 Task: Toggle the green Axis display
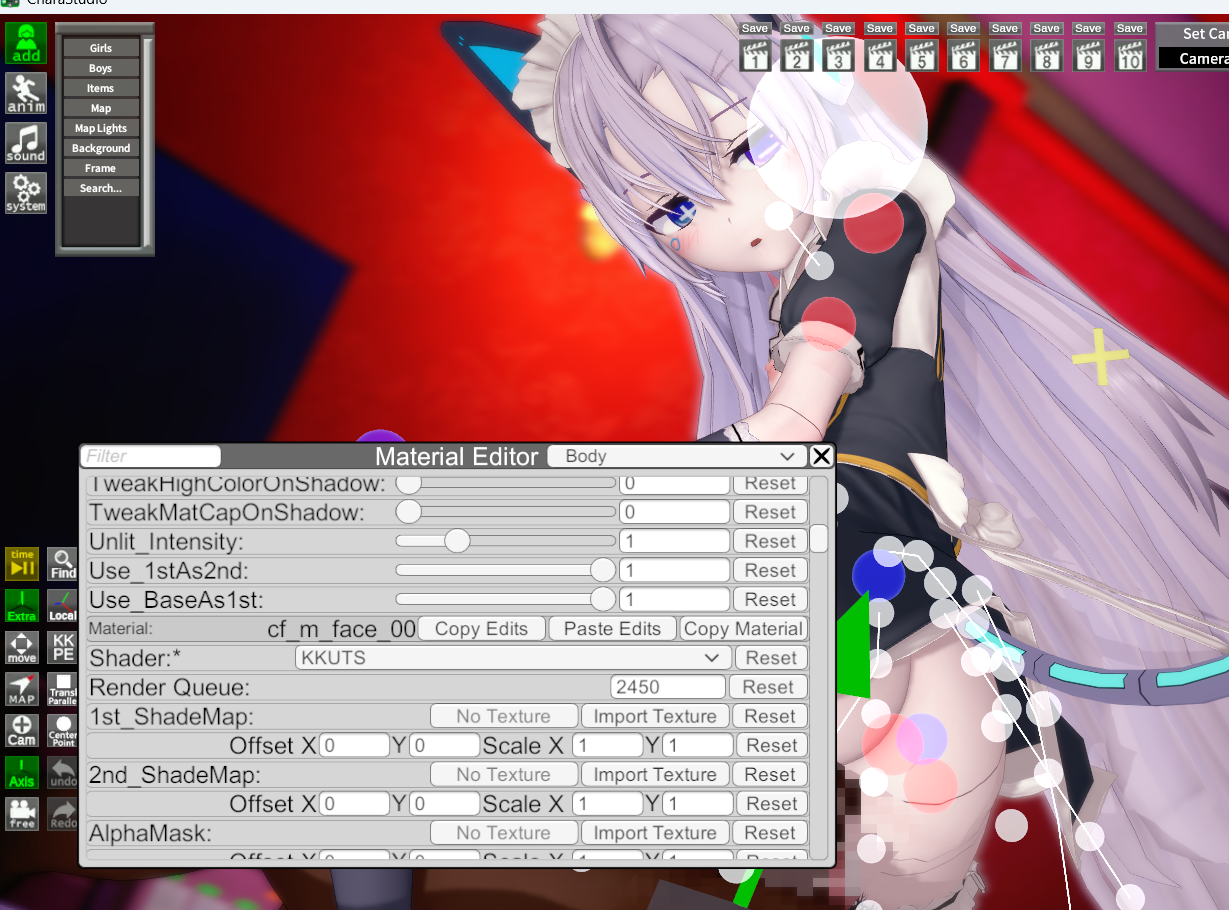click(22, 772)
